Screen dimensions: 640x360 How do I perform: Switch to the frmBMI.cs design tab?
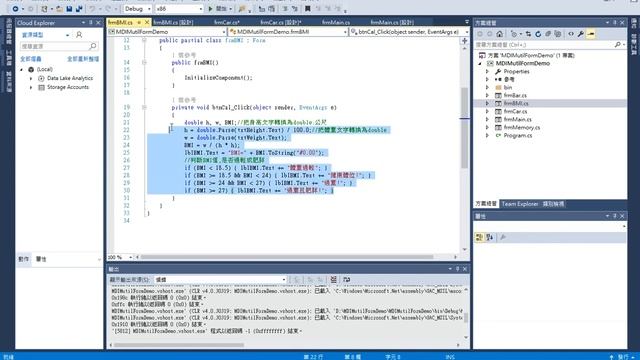pos(173,22)
